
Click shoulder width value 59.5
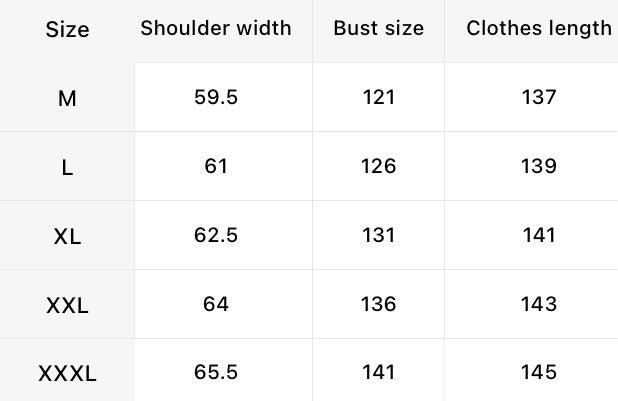coord(216,97)
